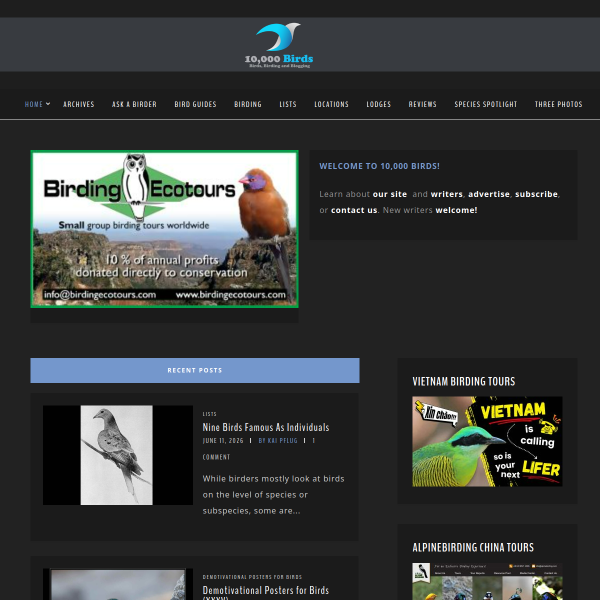Follow the 'writers' link

[x=447, y=194]
